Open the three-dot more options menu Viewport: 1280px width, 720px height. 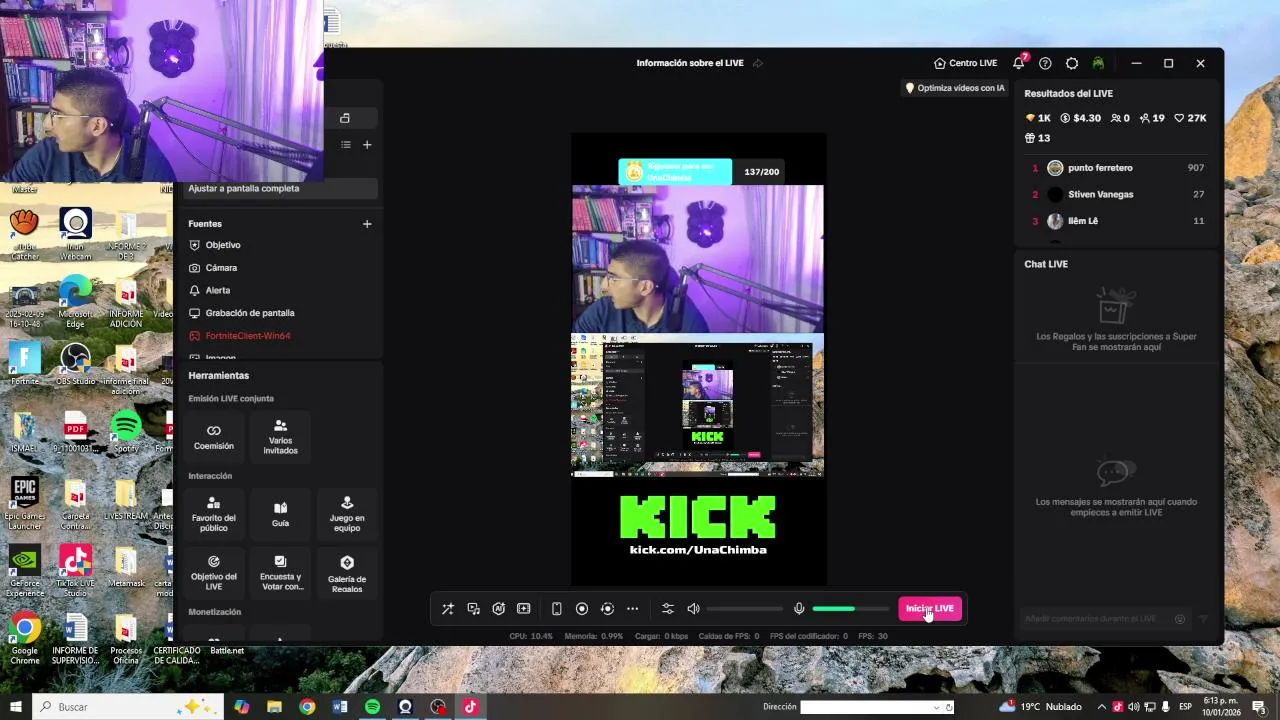click(632, 609)
